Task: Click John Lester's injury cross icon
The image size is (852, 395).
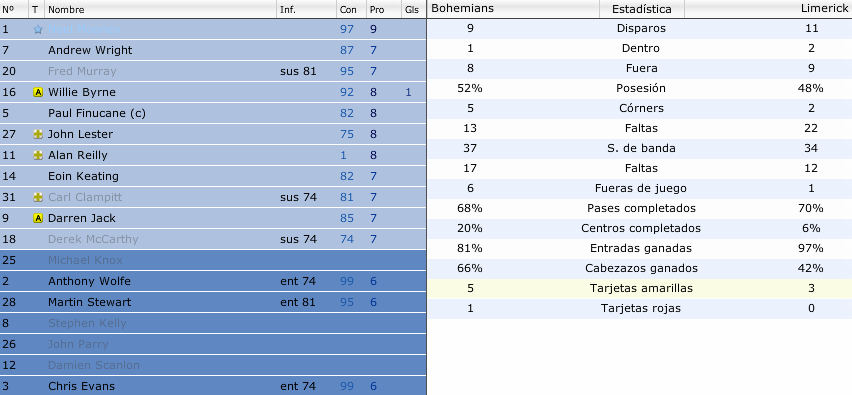Action: pyautogui.click(x=37, y=134)
